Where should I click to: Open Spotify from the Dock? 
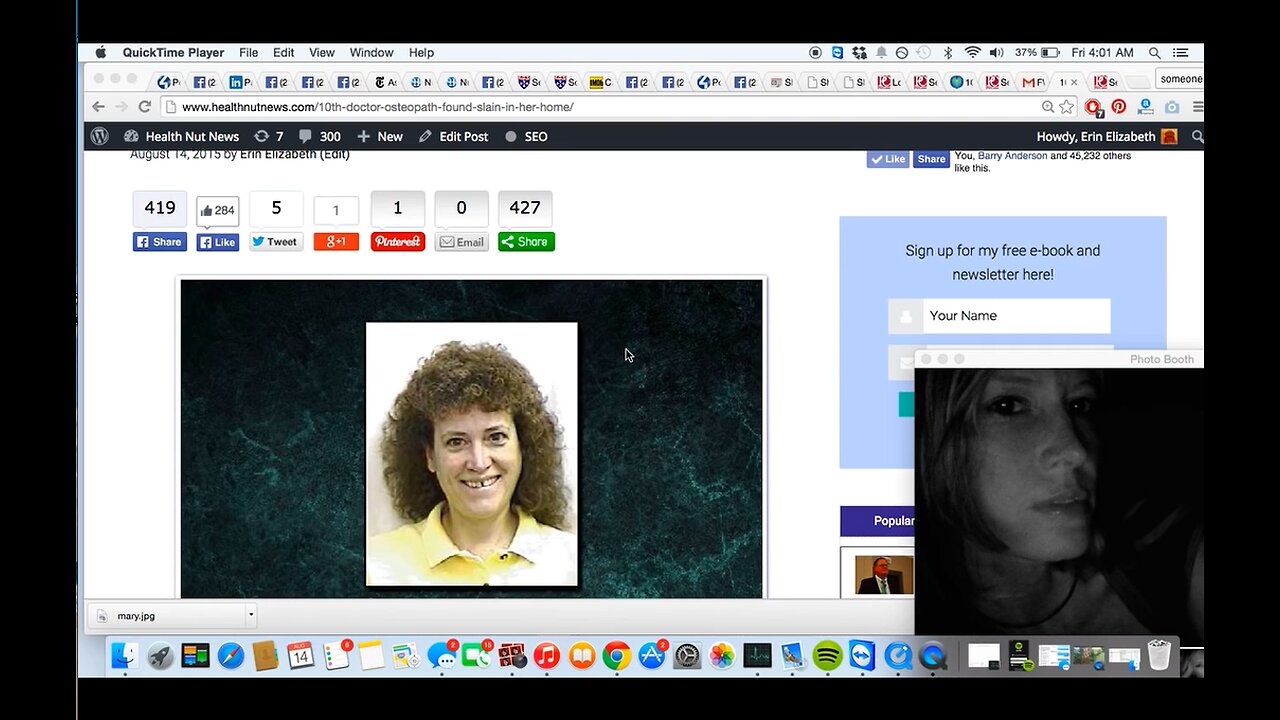pos(827,656)
